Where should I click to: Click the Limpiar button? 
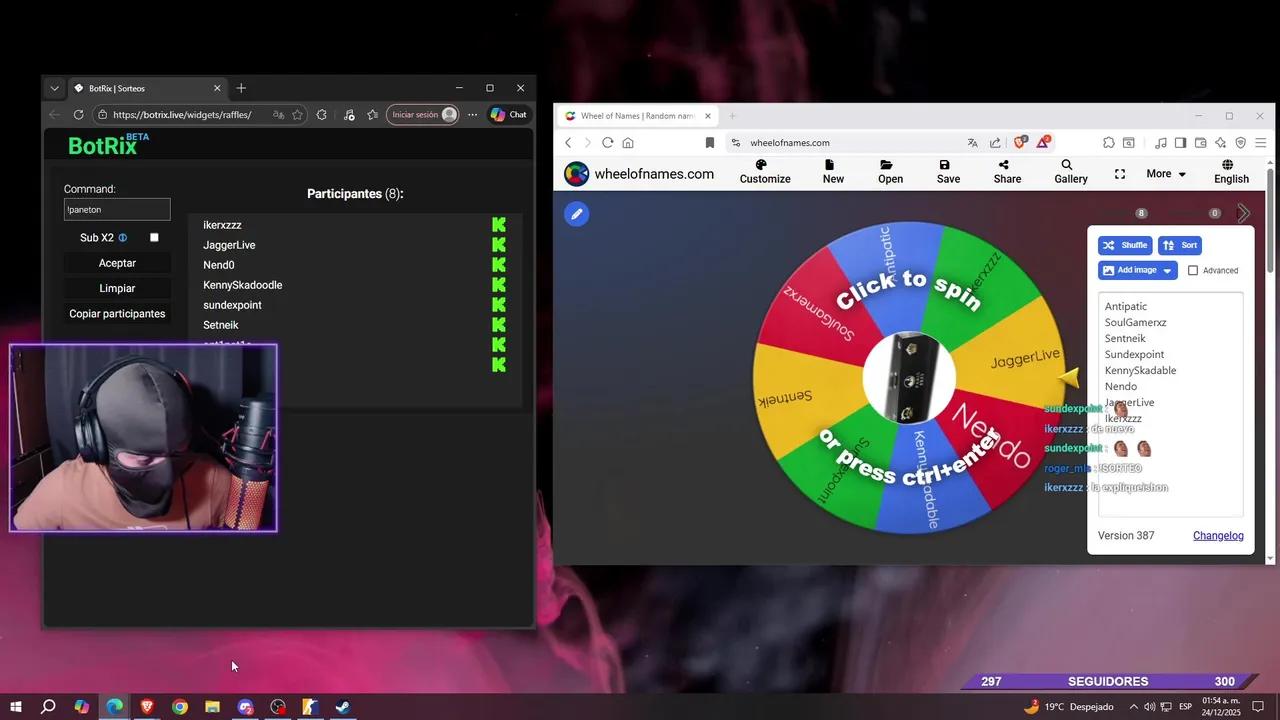coord(117,288)
